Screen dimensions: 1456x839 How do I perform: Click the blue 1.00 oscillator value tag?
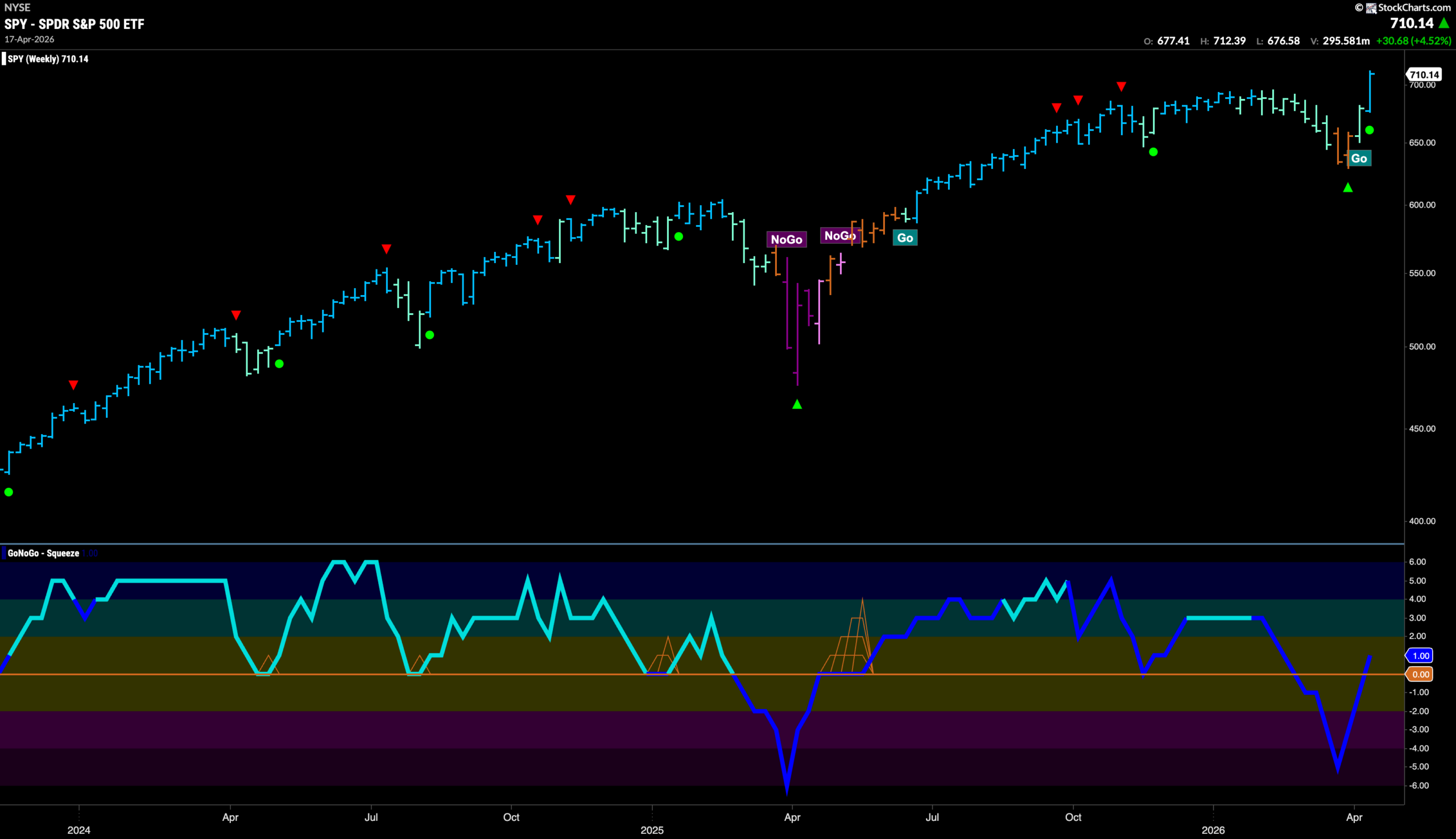1420,656
